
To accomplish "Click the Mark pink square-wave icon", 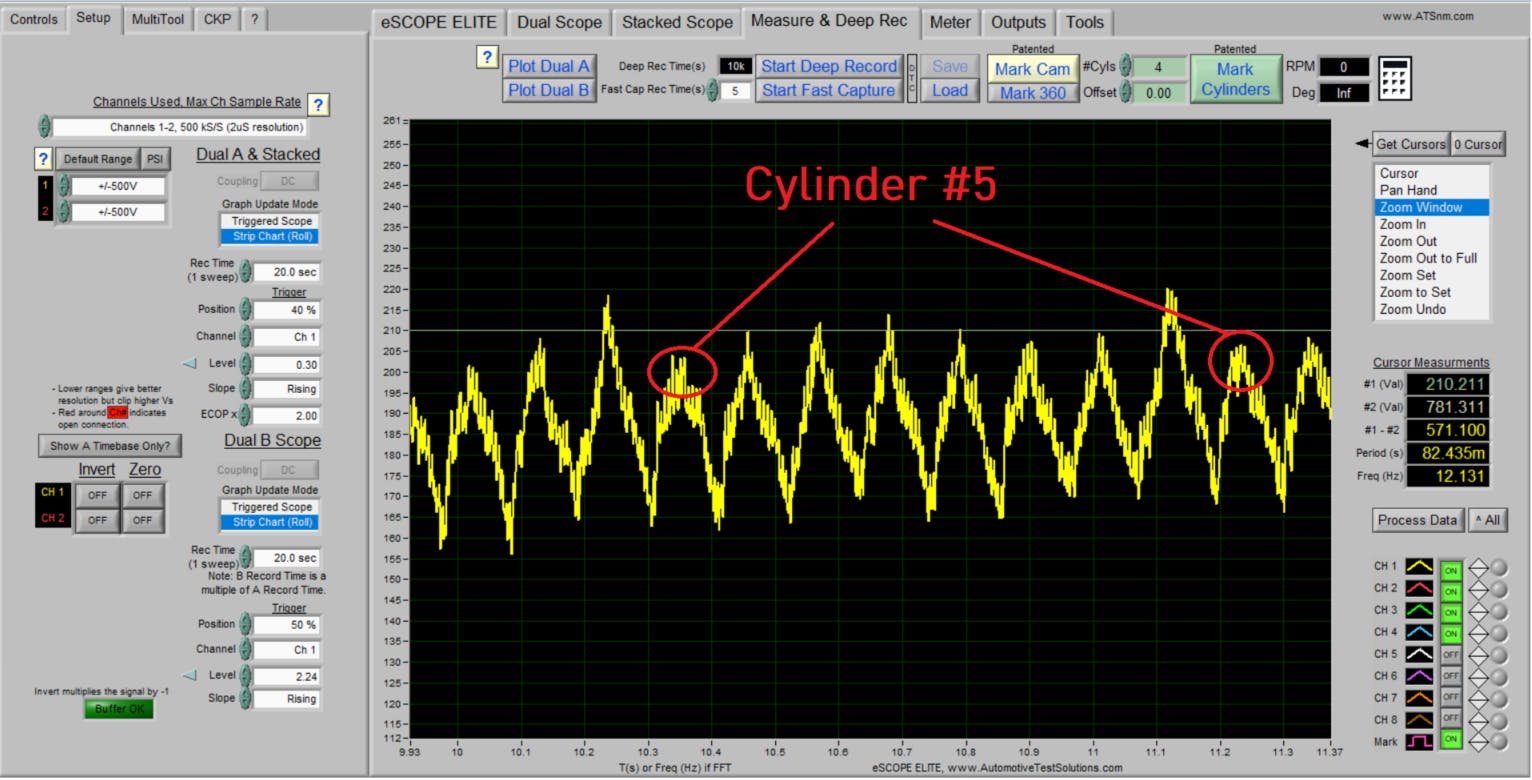I will [1420, 741].
